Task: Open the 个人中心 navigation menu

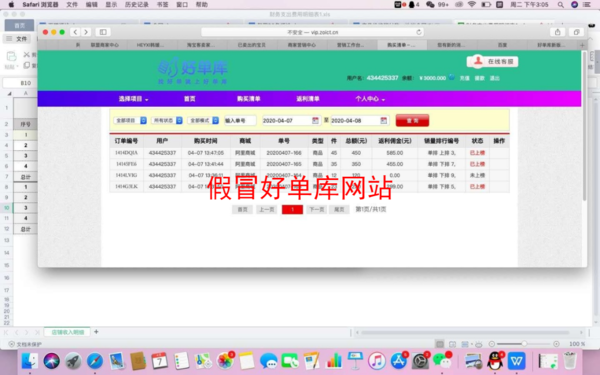Action: pyautogui.click(x=370, y=99)
